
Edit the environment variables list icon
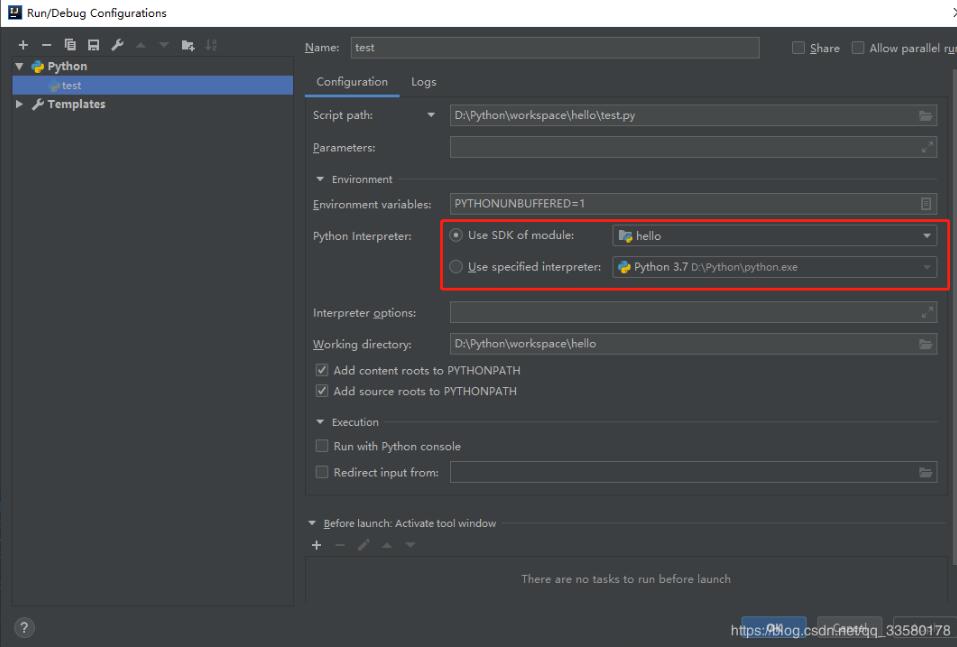[x=926, y=204]
